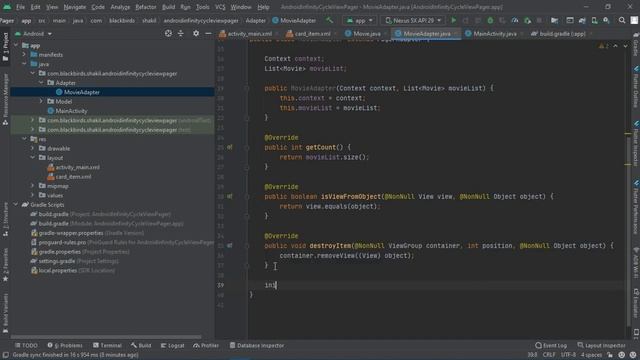This screenshot has height=360, width=640.
Task: Click Apply Changes and Restart Activity icon
Action: (x=466, y=20)
